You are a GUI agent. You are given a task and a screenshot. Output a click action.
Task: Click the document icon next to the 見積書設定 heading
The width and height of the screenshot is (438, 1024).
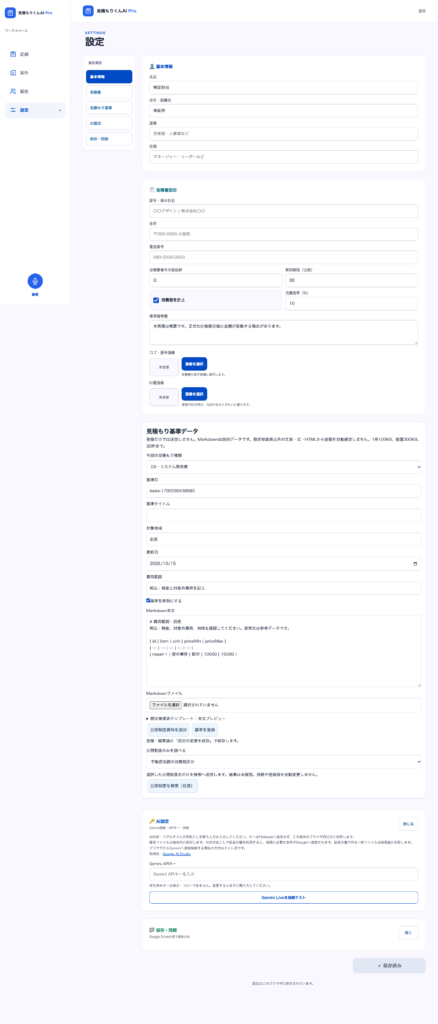(152, 189)
